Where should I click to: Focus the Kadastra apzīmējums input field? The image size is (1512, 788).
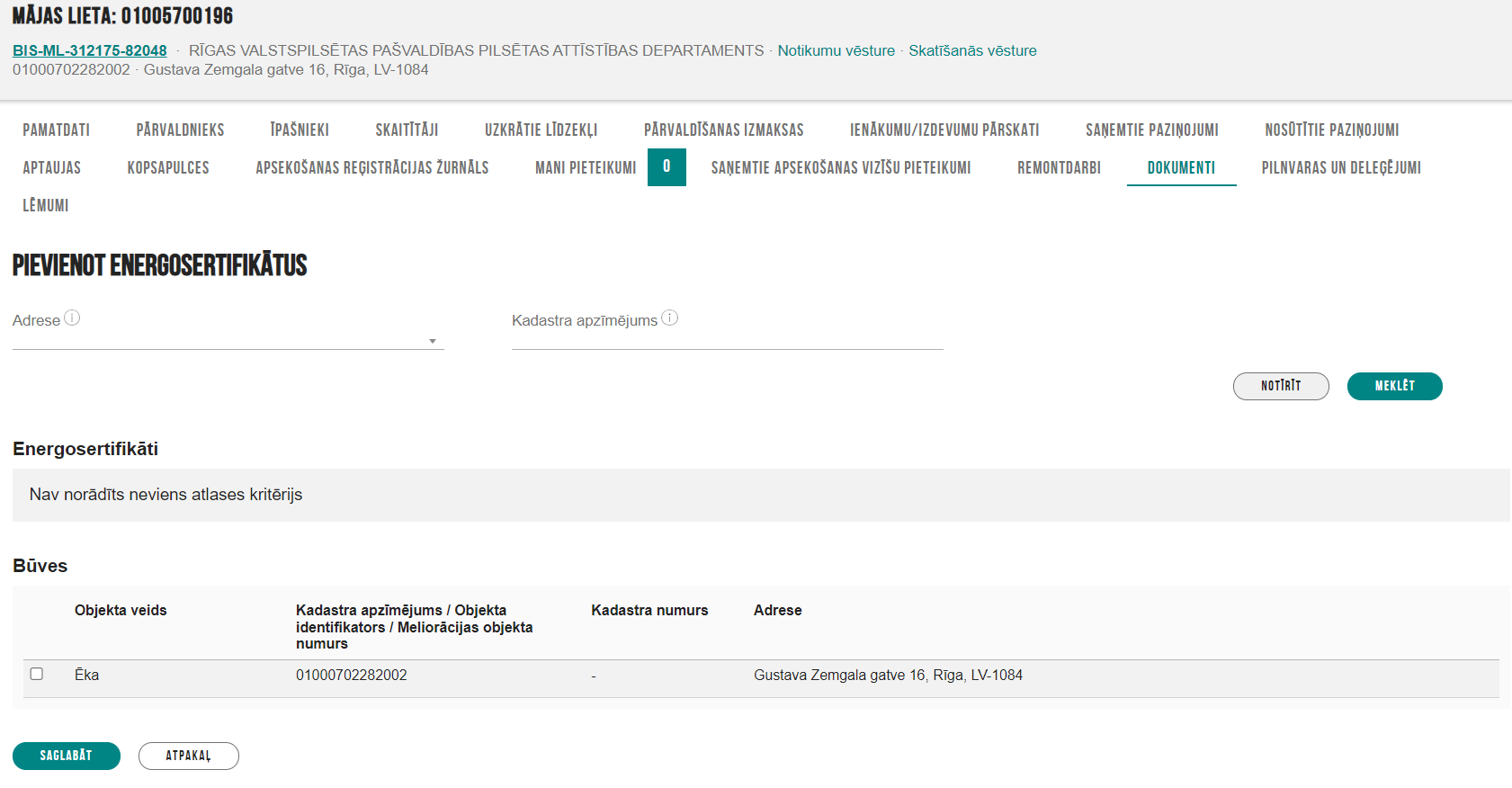(x=728, y=340)
